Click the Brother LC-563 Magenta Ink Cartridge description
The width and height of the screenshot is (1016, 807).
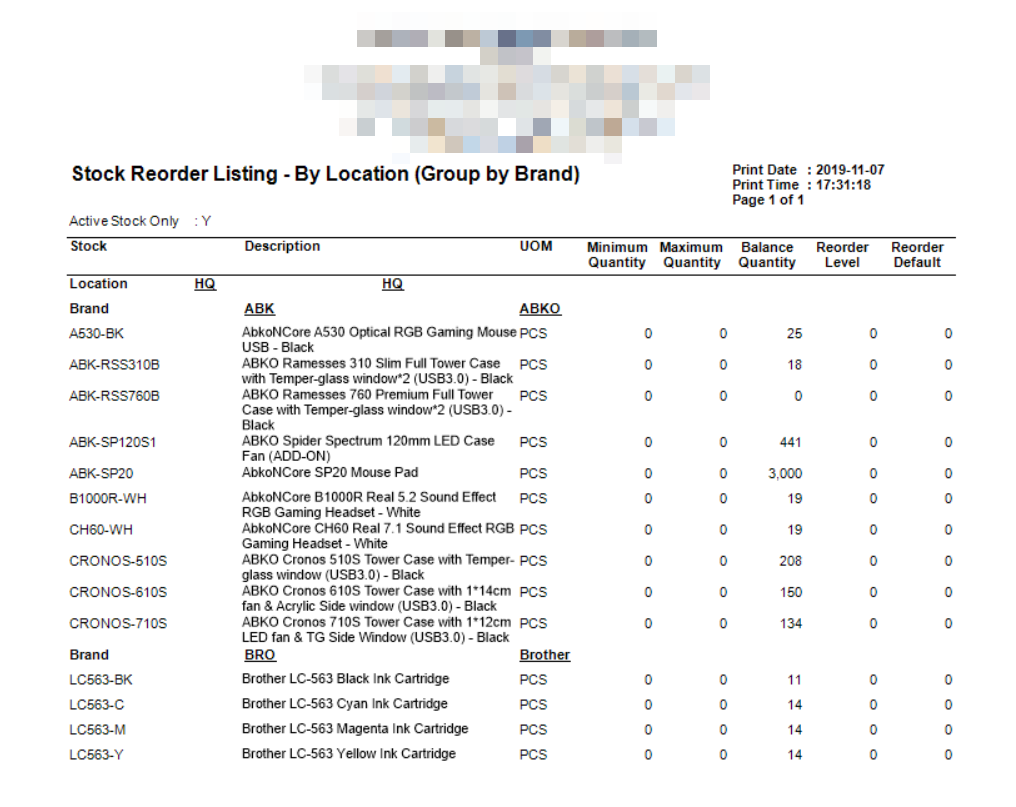(x=355, y=729)
